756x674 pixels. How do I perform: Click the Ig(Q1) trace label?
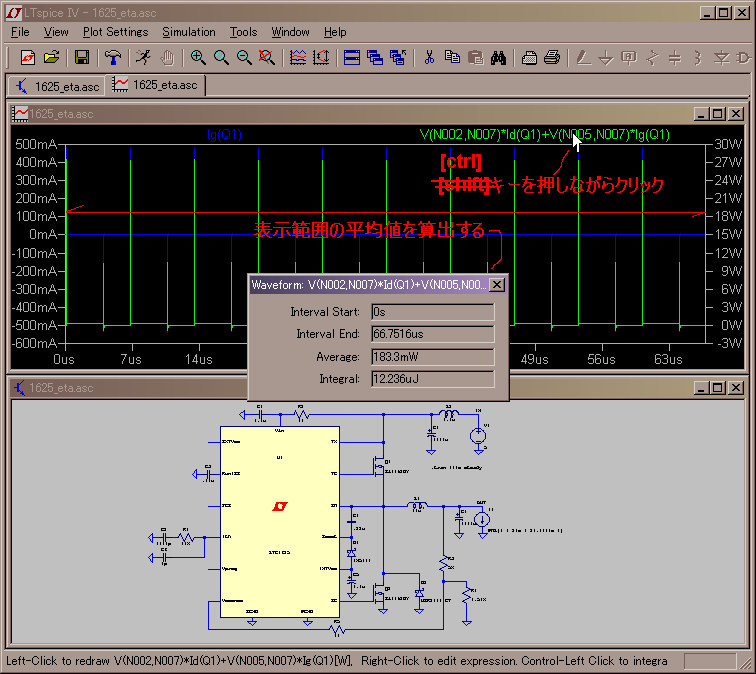coord(224,134)
